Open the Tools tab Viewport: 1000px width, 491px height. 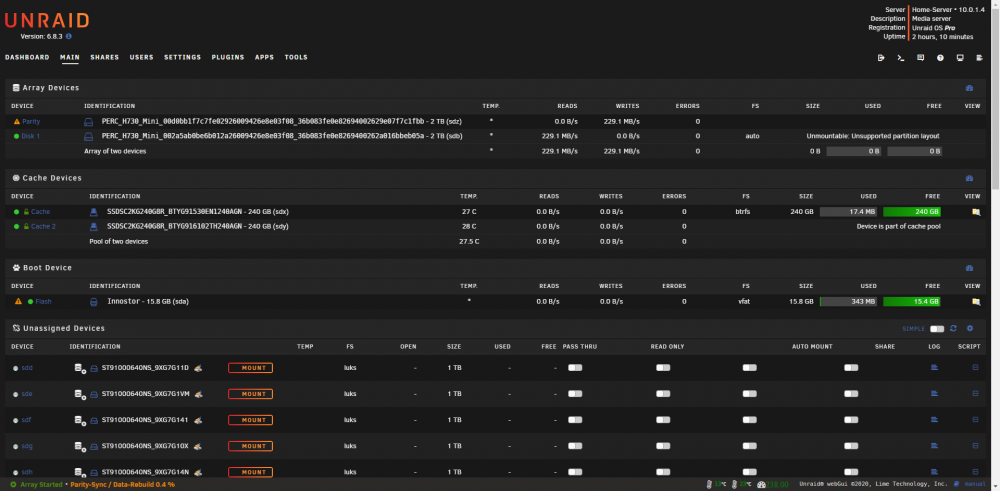click(x=296, y=57)
